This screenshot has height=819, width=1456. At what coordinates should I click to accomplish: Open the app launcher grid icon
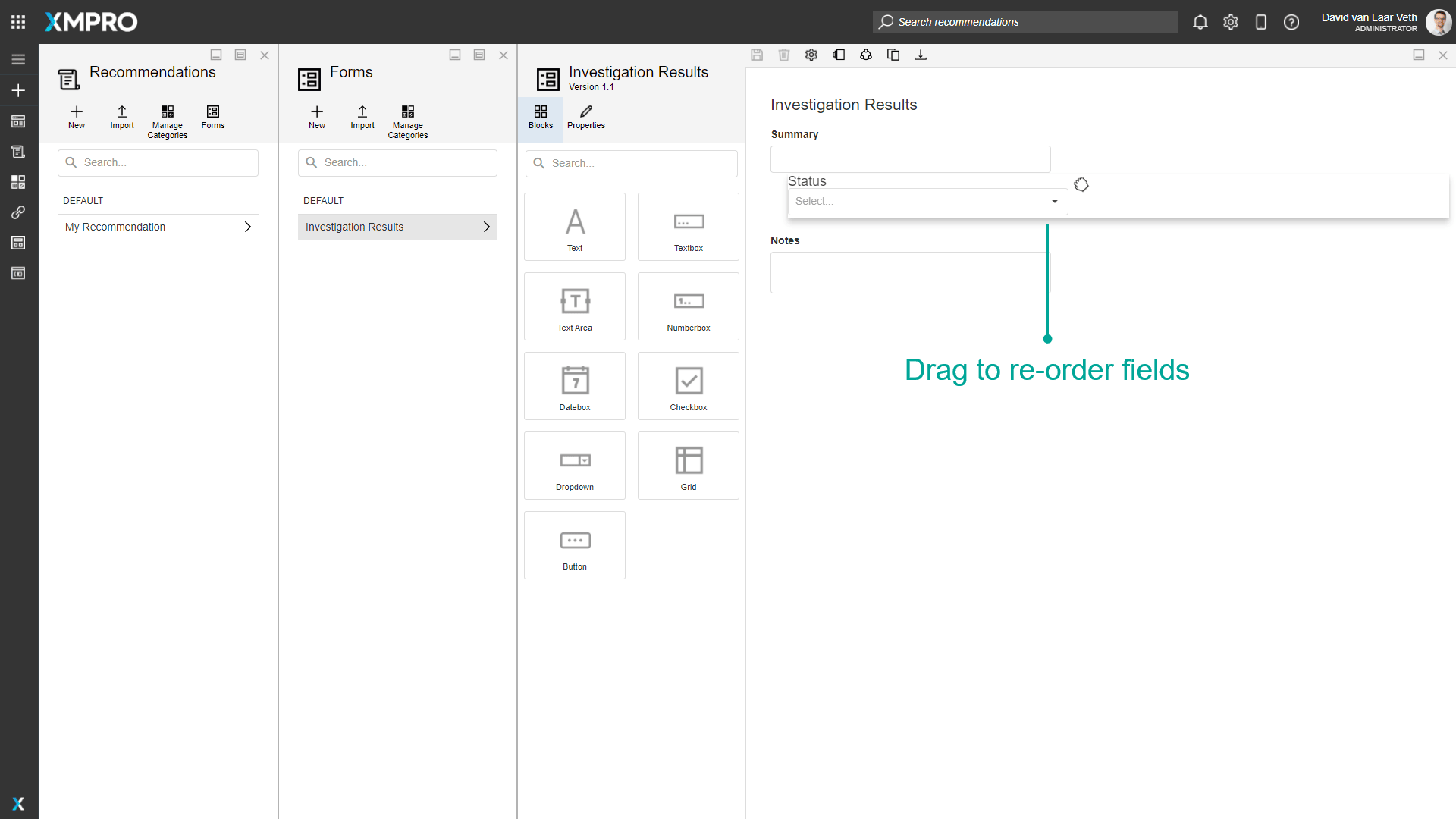[x=18, y=22]
